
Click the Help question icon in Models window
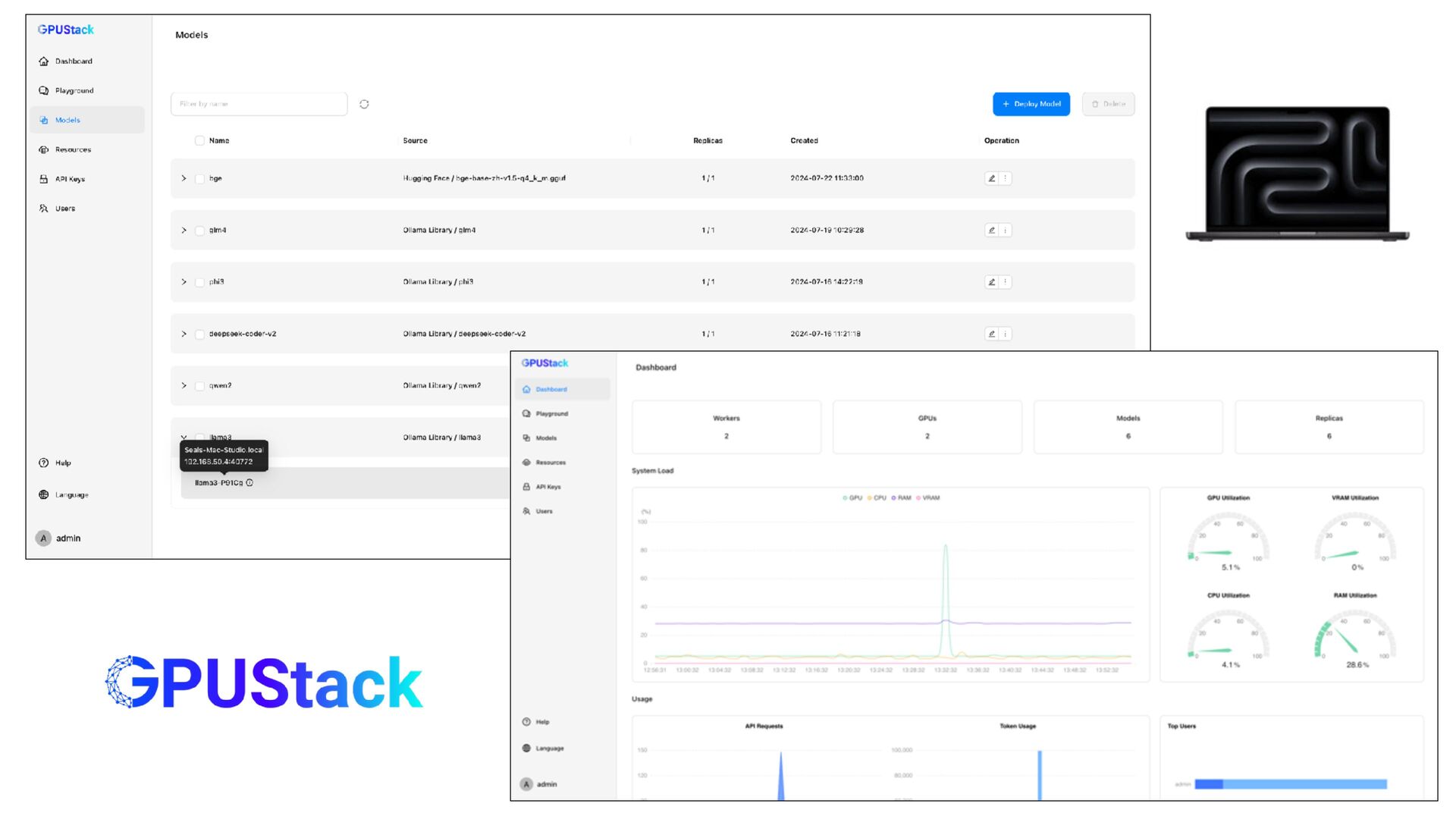[44, 463]
